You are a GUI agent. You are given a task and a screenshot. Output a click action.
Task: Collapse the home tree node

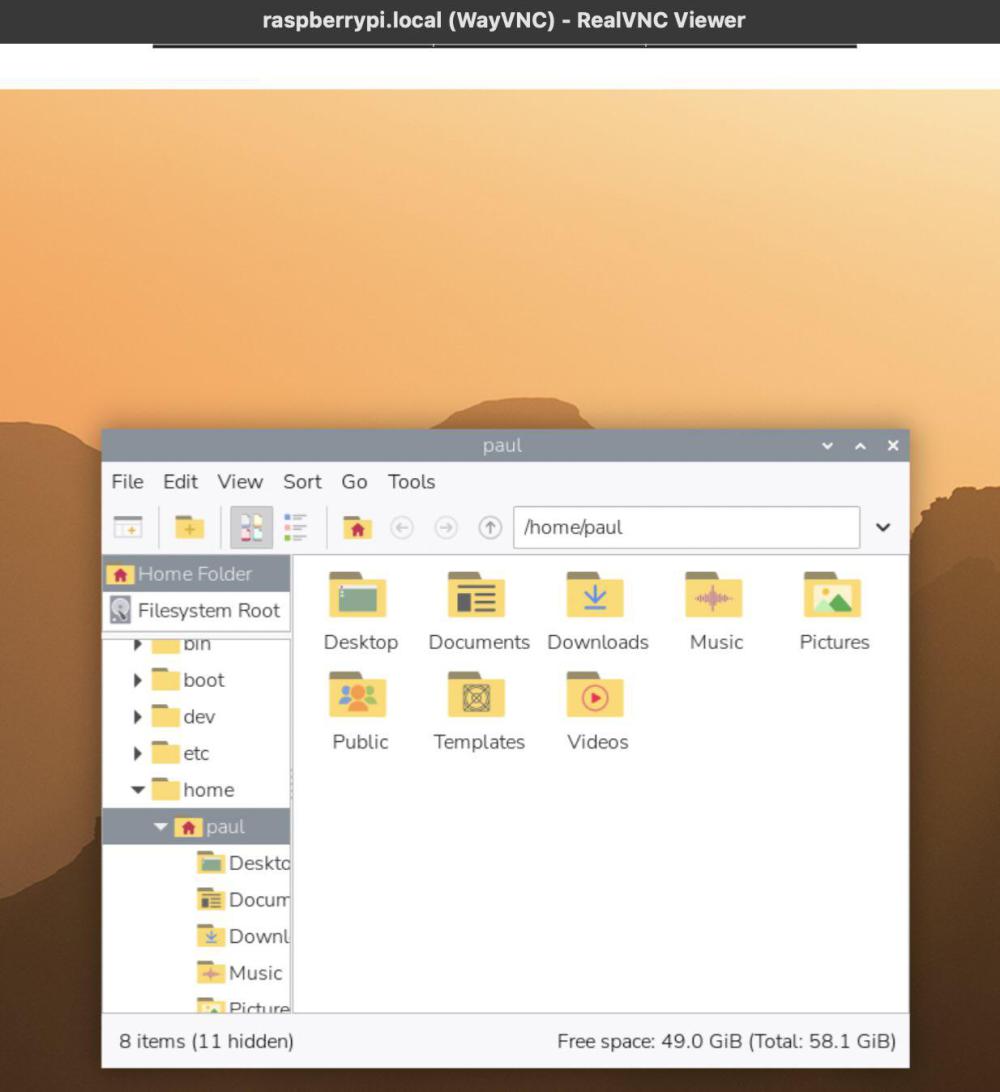138,790
